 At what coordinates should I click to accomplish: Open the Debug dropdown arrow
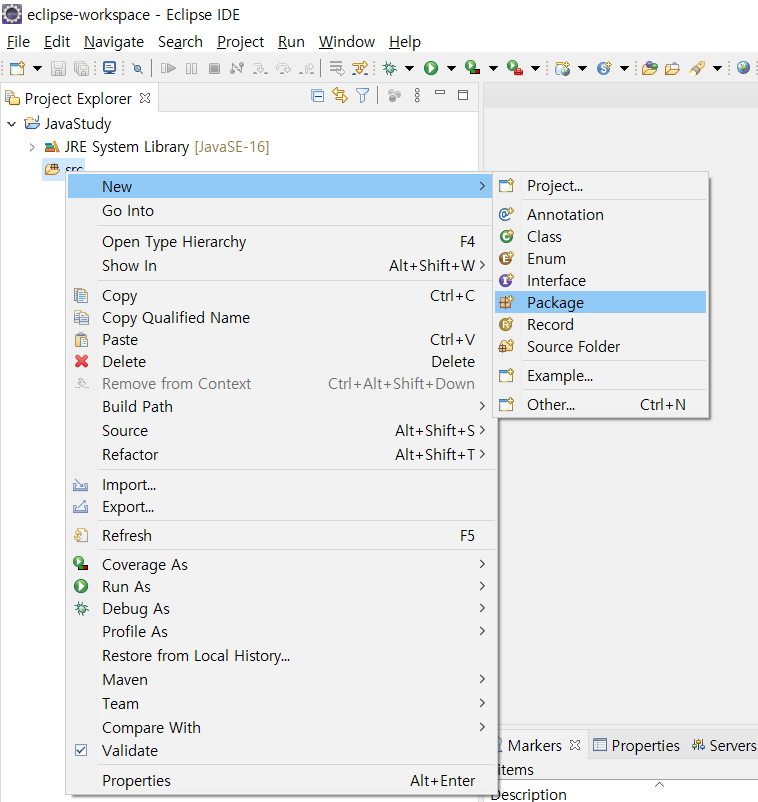(409, 68)
